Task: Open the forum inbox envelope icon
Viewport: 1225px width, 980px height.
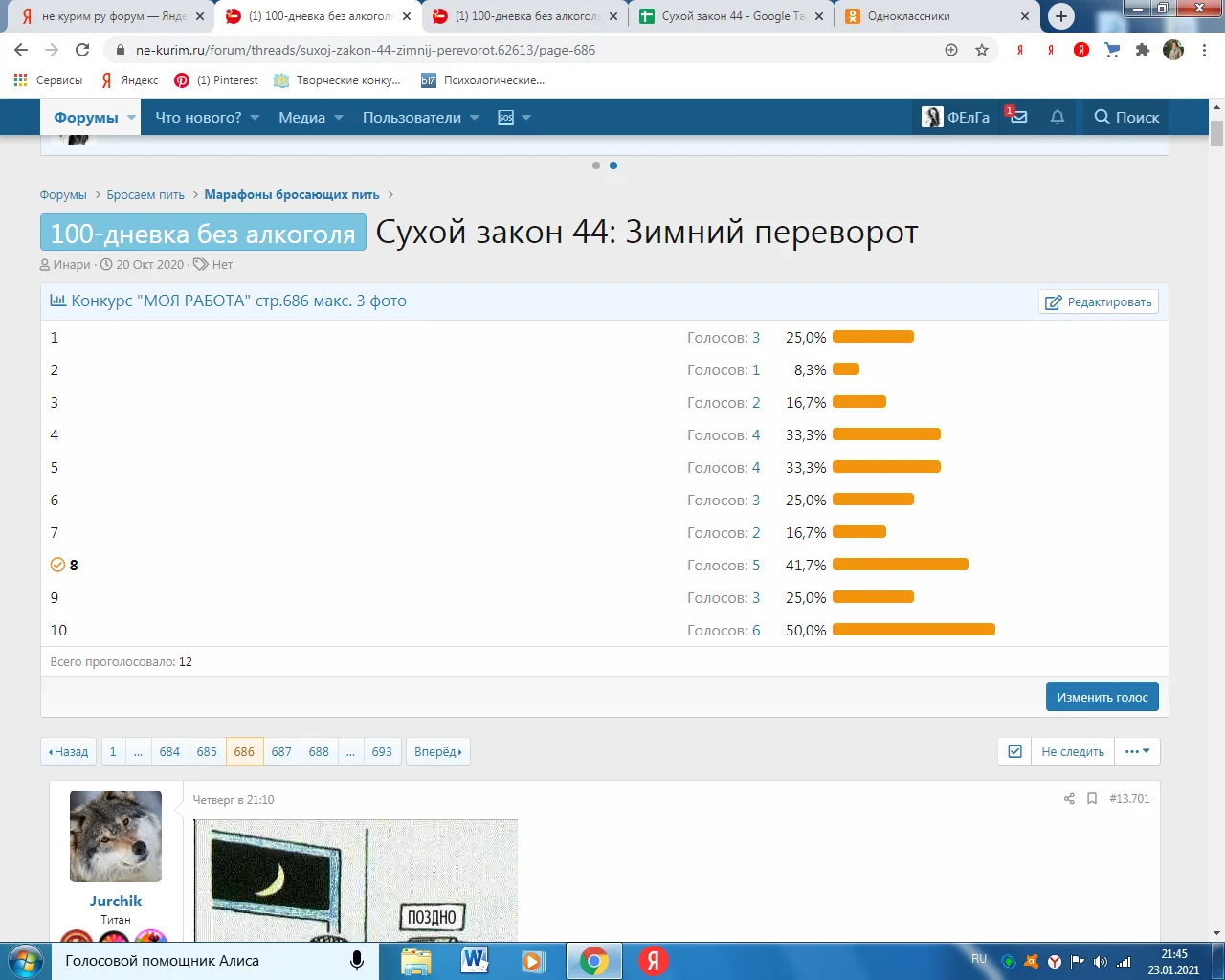Action: pos(1018,117)
